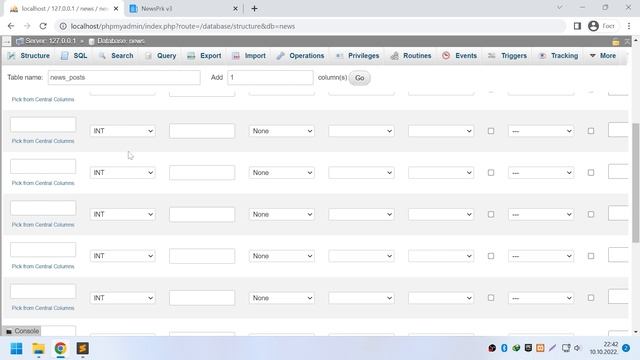Open the Chrome profile avatar
The image size is (640, 360).
point(593,26)
